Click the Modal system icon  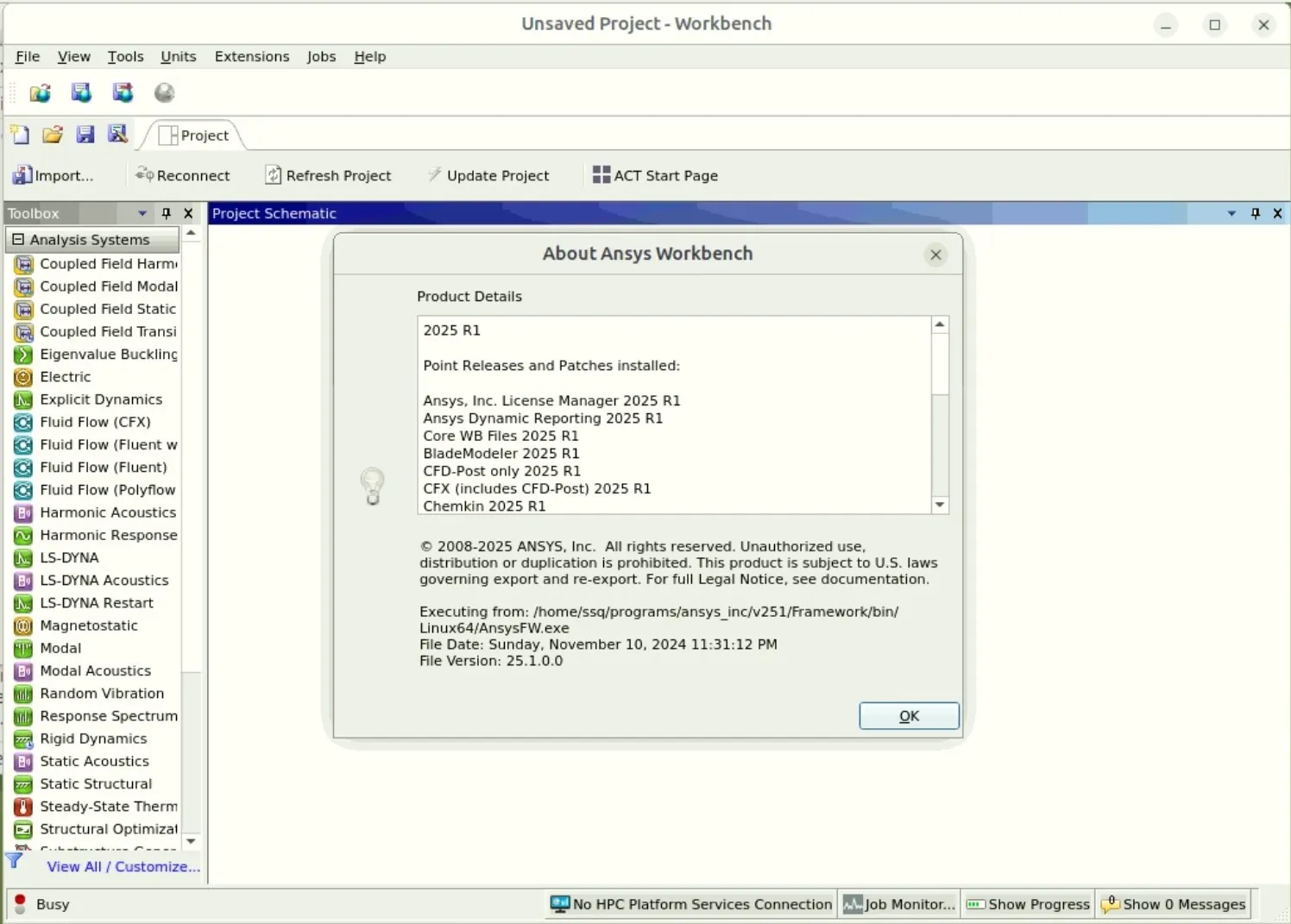point(23,649)
